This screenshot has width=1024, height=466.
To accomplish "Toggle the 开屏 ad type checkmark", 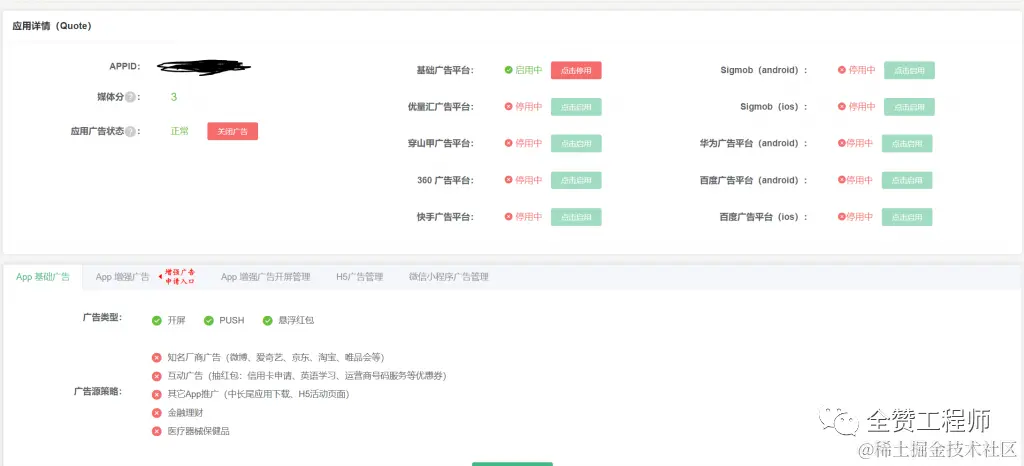I will click(157, 320).
